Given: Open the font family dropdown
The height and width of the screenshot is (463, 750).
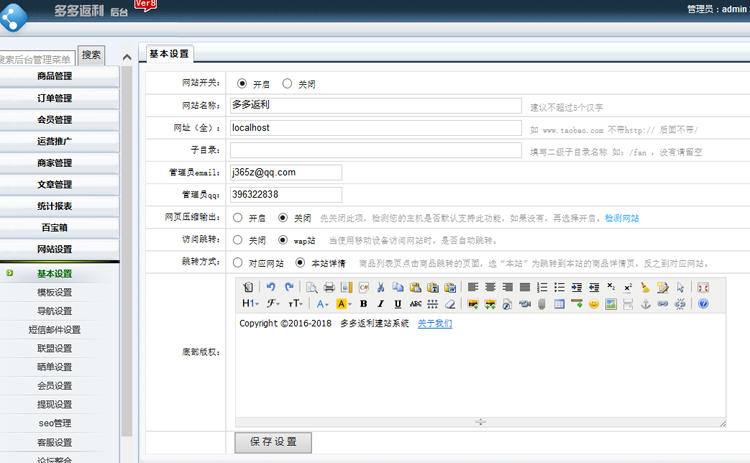Looking at the screenshot, I should [274, 304].
